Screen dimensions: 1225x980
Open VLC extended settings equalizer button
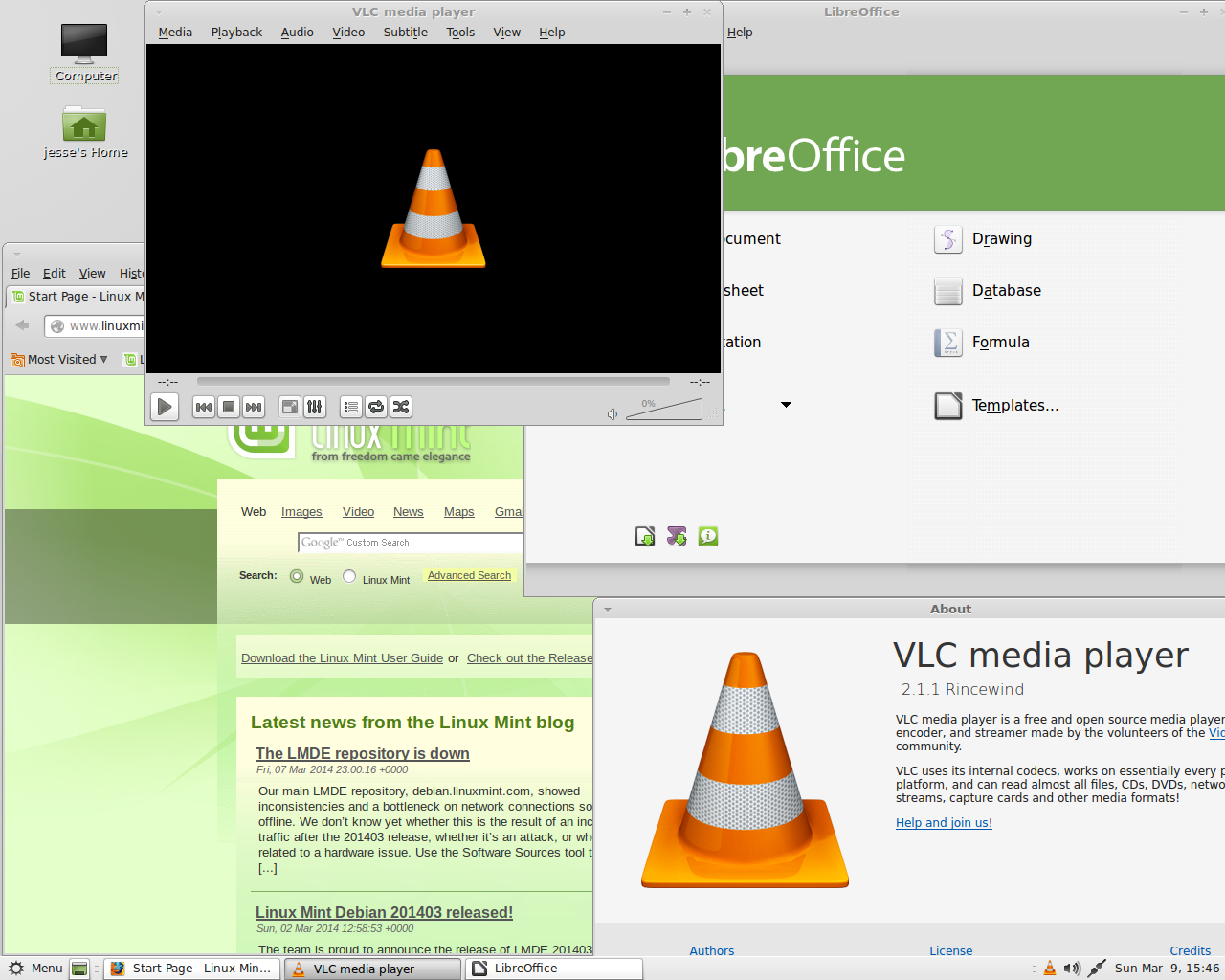(x=315, y=407)
